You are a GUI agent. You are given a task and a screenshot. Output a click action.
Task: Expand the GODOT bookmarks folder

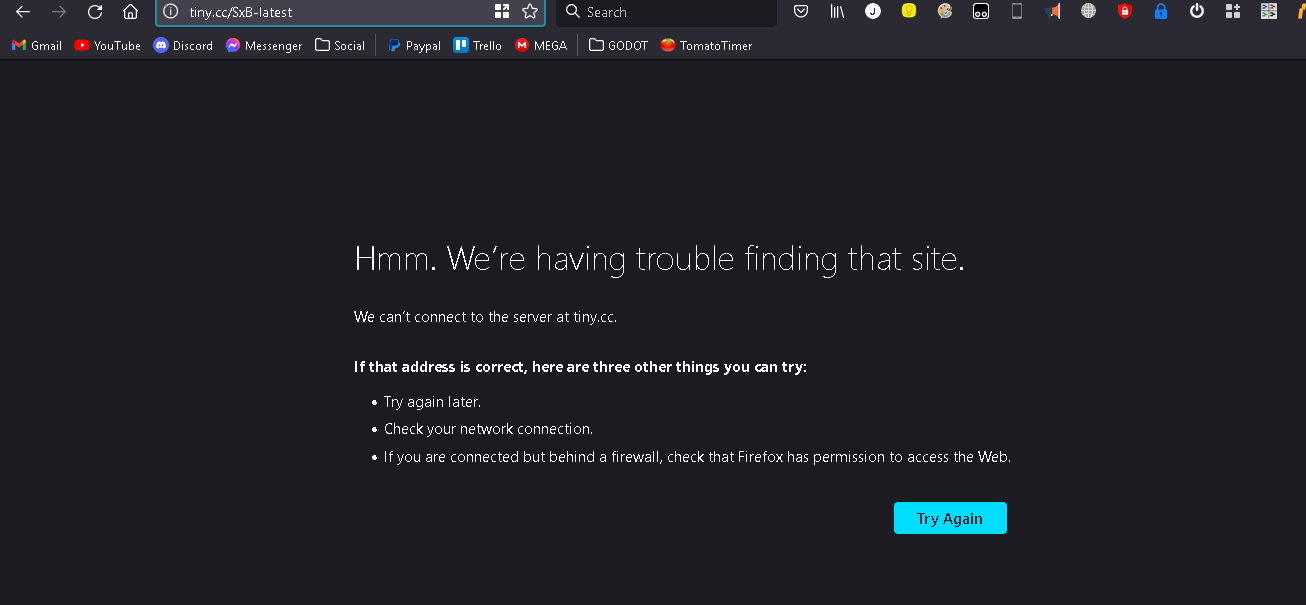pyautogui.click(x=619, y=45)
